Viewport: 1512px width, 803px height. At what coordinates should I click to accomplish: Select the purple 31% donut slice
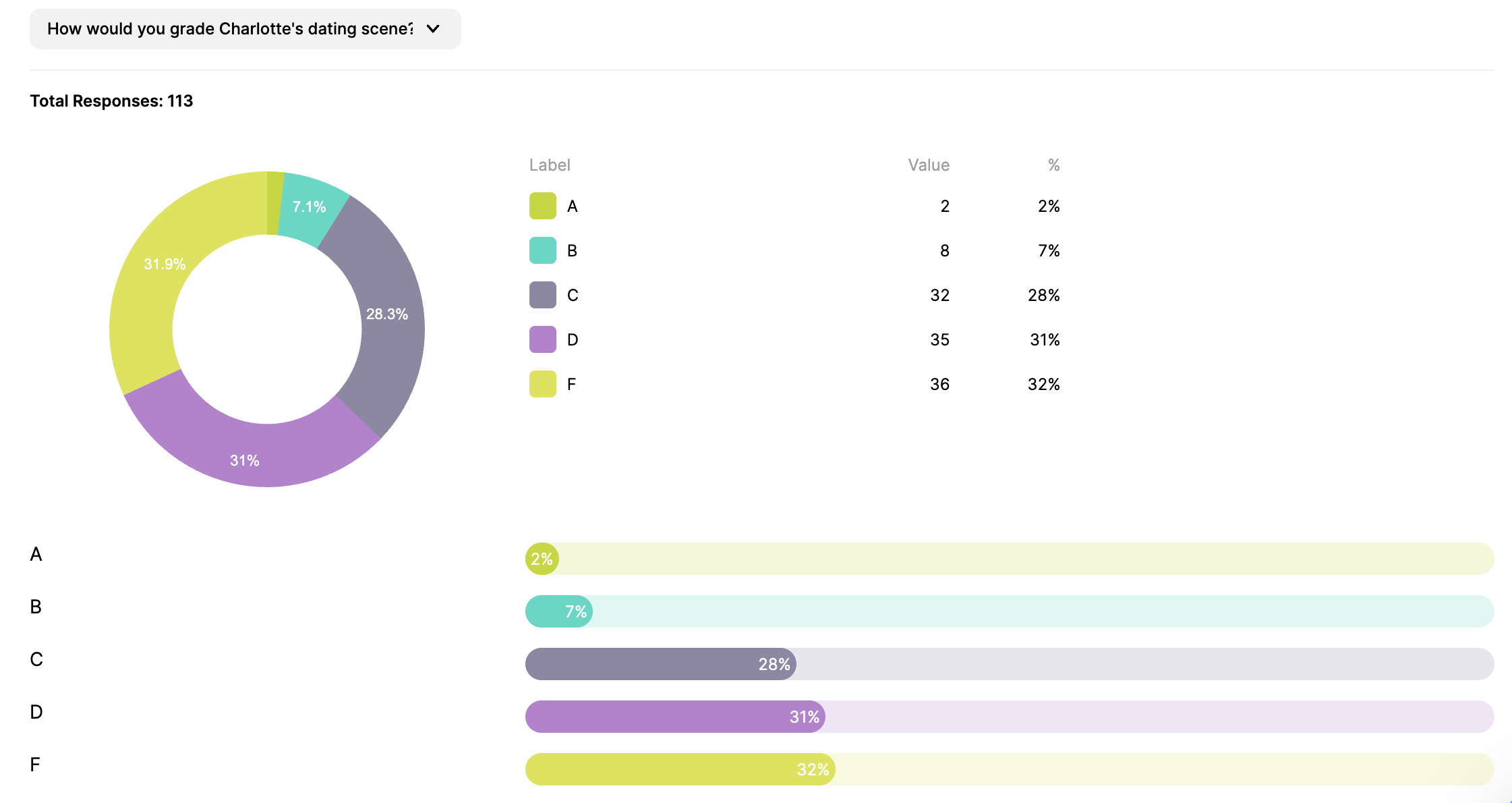click(244, 460)
